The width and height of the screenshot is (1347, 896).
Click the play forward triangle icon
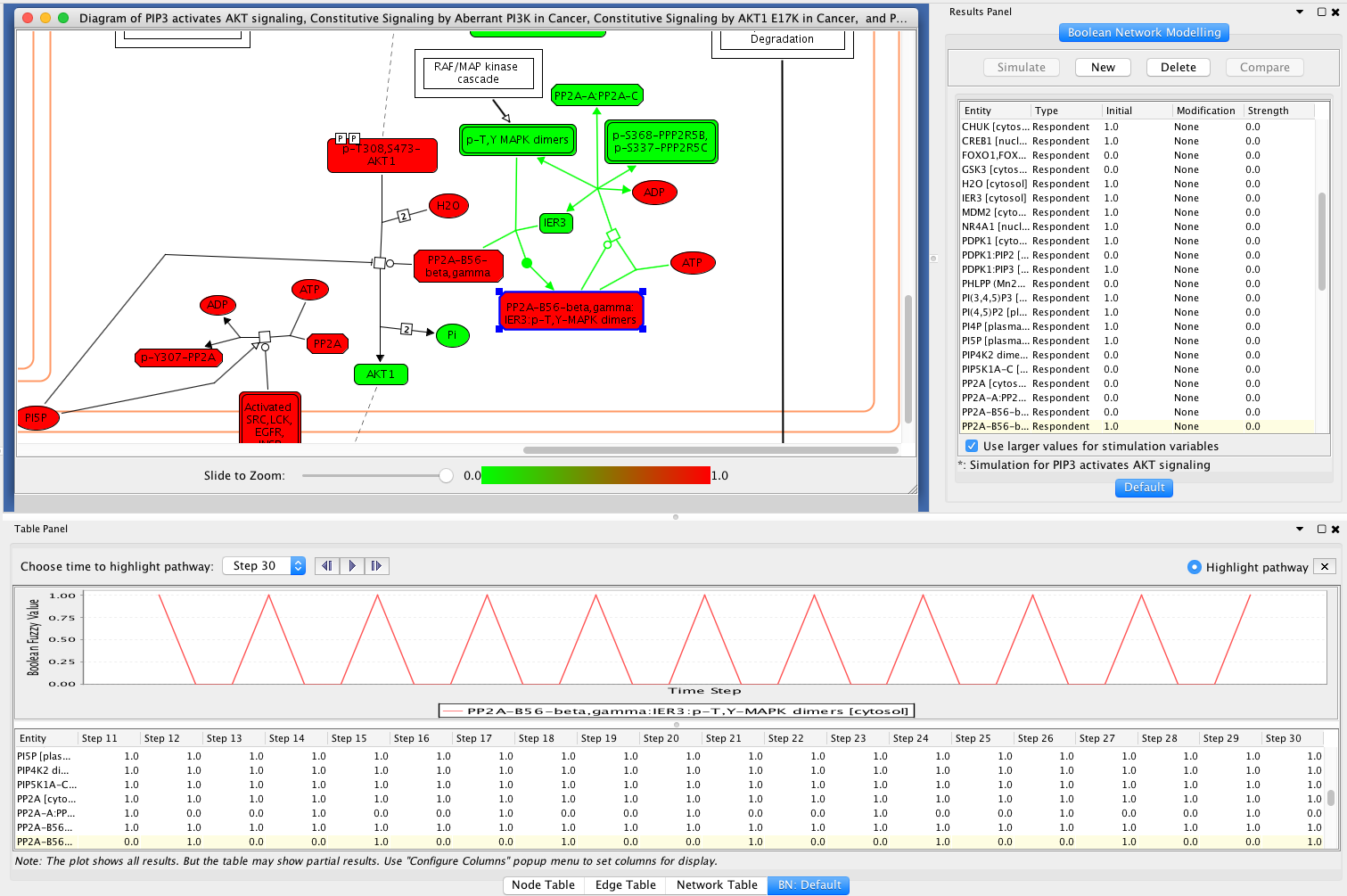[352, 566]
